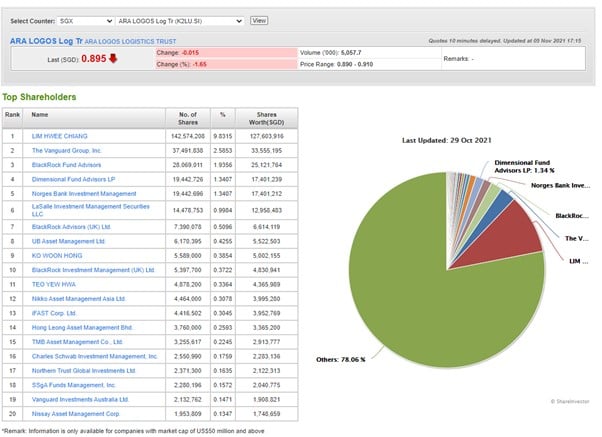The image size is (602, 437).
Task: Open Dimensional Fund Advisors LP link
Action: point(73,179)
